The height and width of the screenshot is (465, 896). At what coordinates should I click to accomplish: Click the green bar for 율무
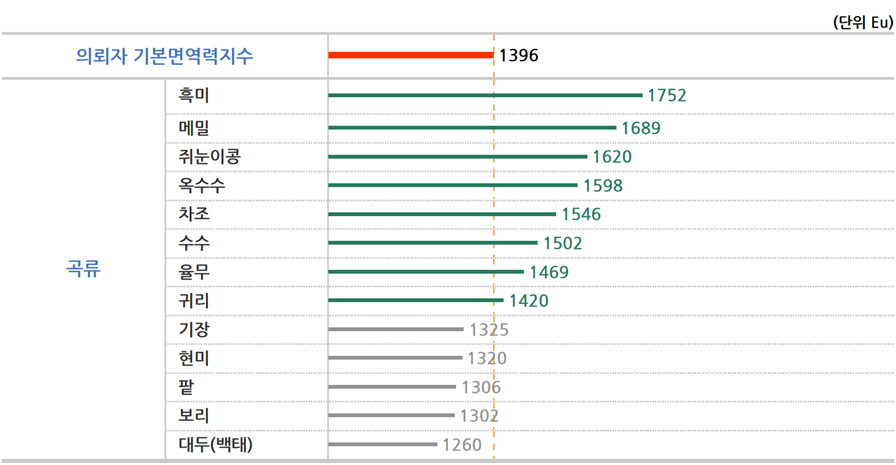pos(426,272)
